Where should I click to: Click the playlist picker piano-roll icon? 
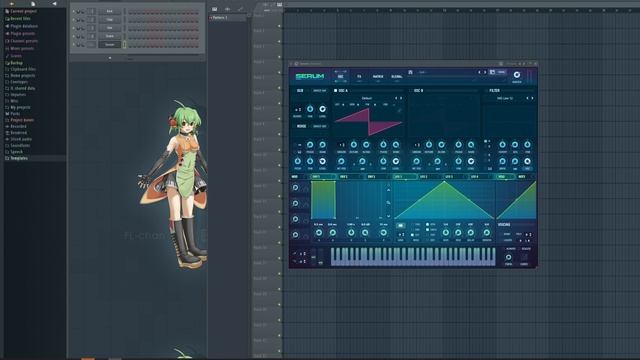215,9
